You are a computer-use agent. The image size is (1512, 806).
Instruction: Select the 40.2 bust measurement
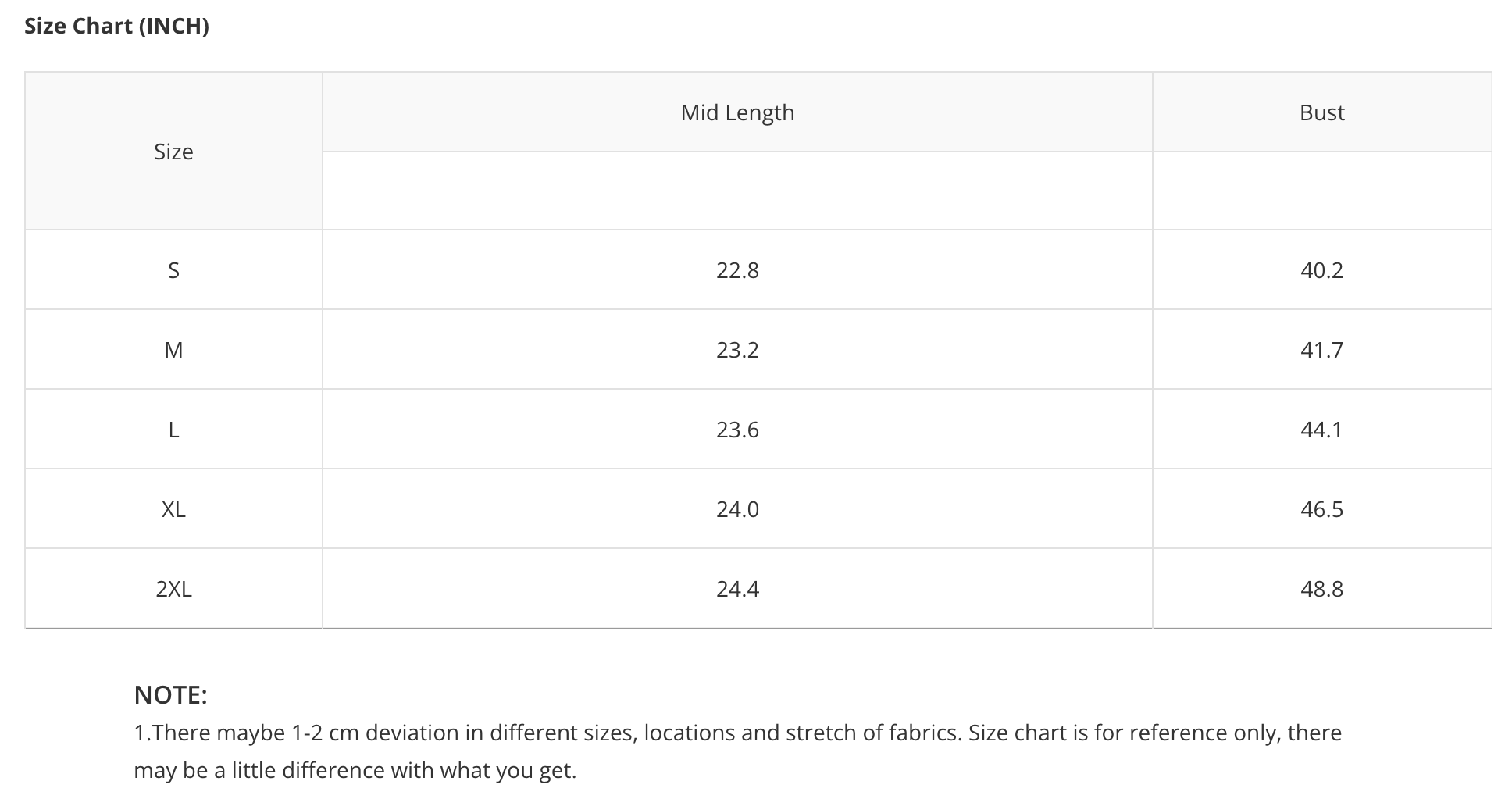click(x=1321, y=270)
